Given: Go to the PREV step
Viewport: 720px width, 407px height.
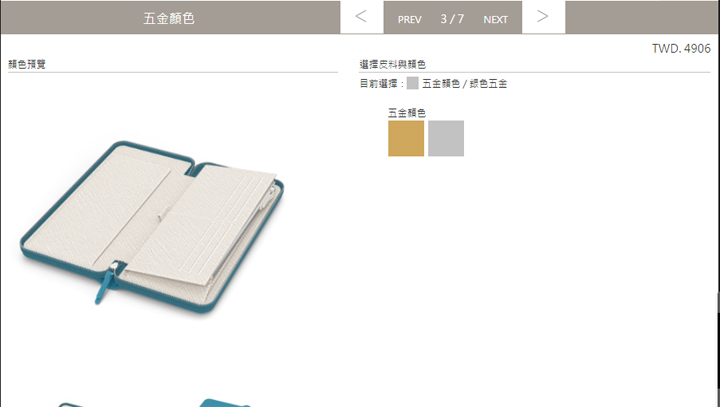Looking at the screenshot, I should (x=409, y=19).
